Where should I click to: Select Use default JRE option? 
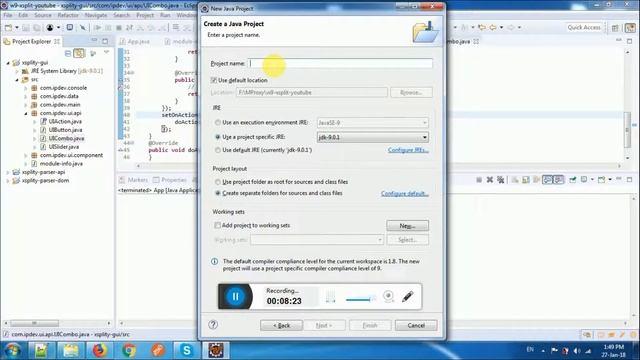pos(218,150)
